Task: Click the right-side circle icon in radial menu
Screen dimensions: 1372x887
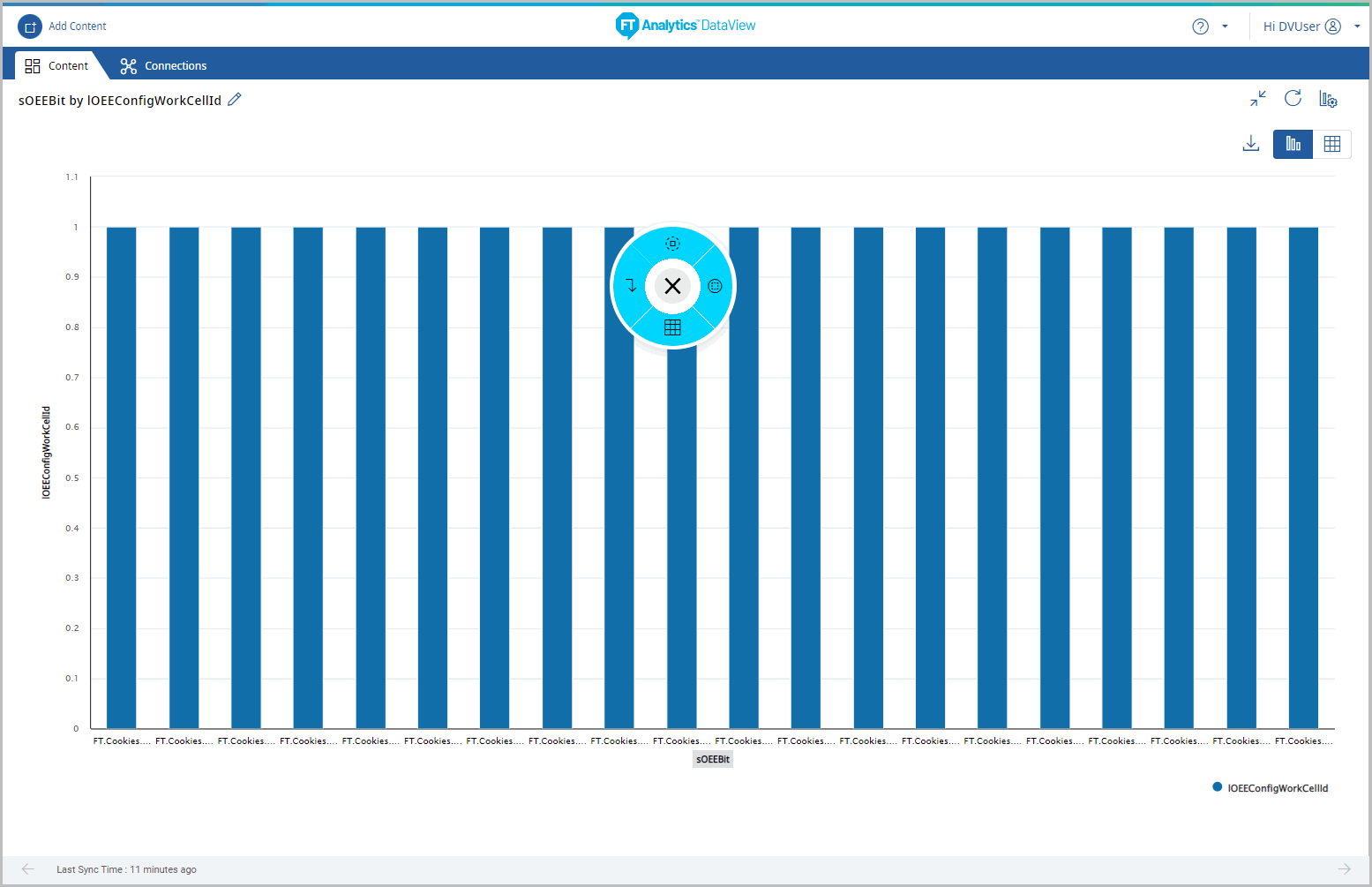Action: 715,286
